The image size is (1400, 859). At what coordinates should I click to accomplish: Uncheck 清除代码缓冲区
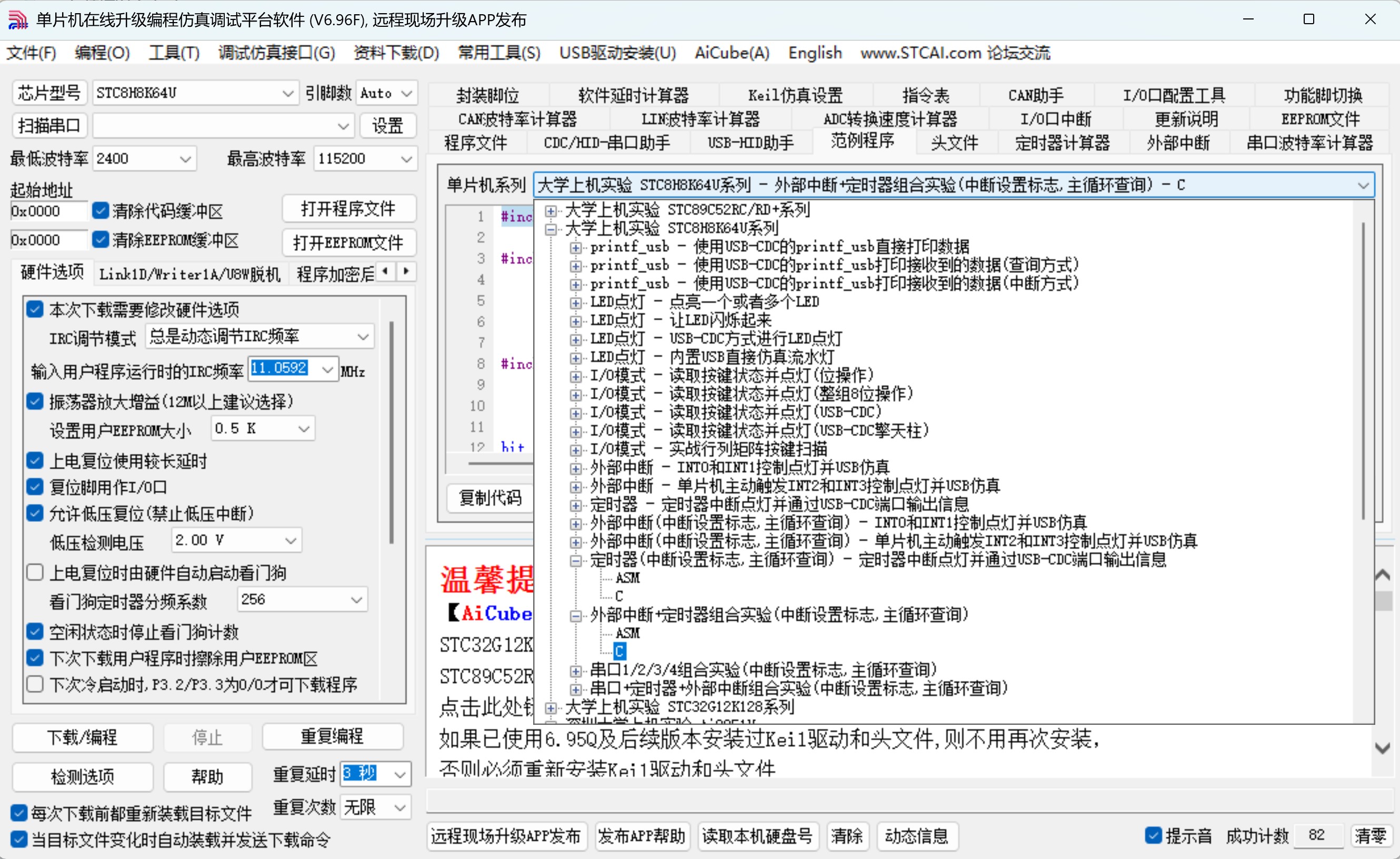(100, 210)
